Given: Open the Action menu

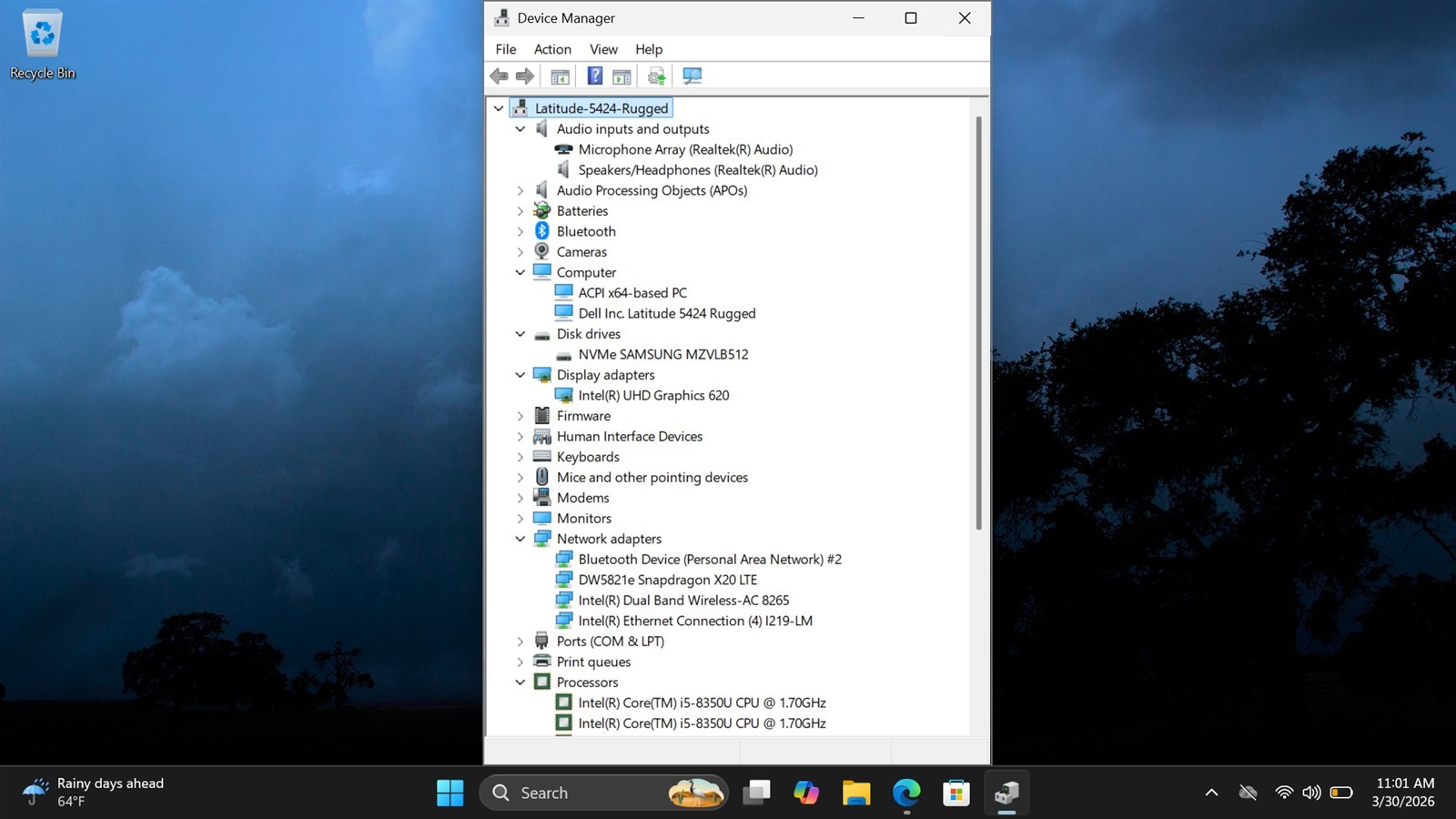Looking at the screenshot, I should click(552, 49).
